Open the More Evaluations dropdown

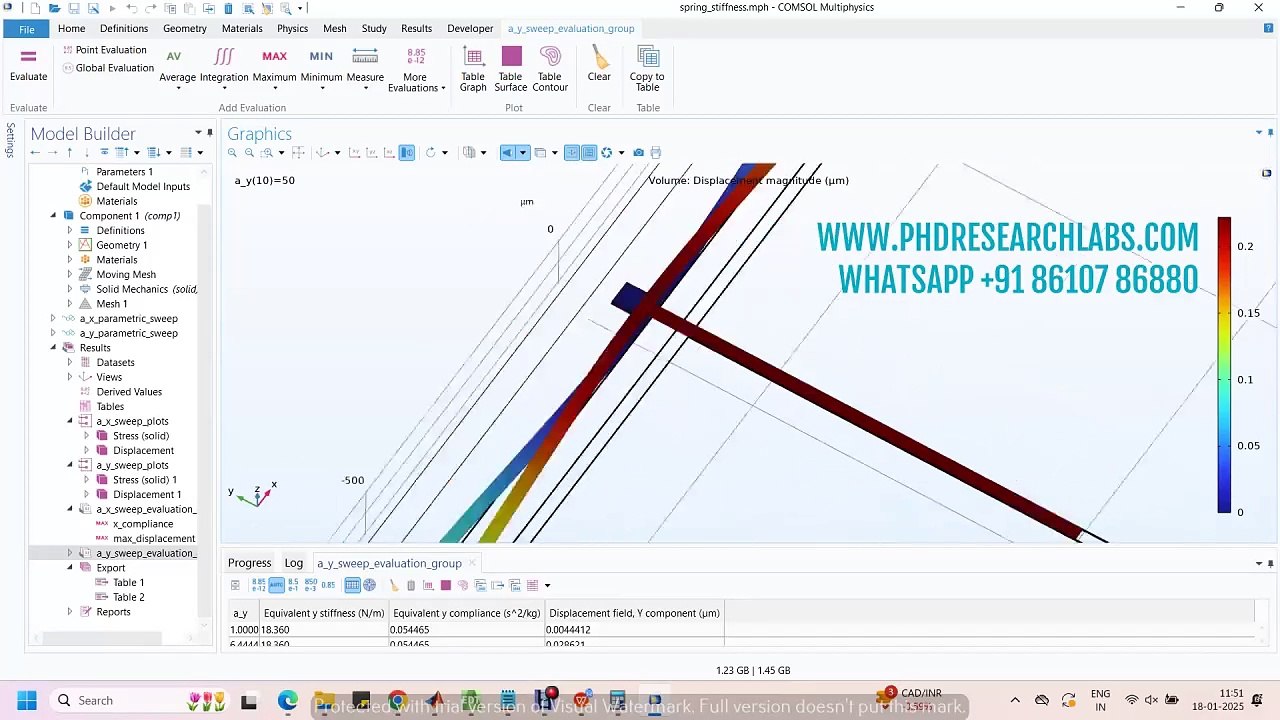point(416,69)
